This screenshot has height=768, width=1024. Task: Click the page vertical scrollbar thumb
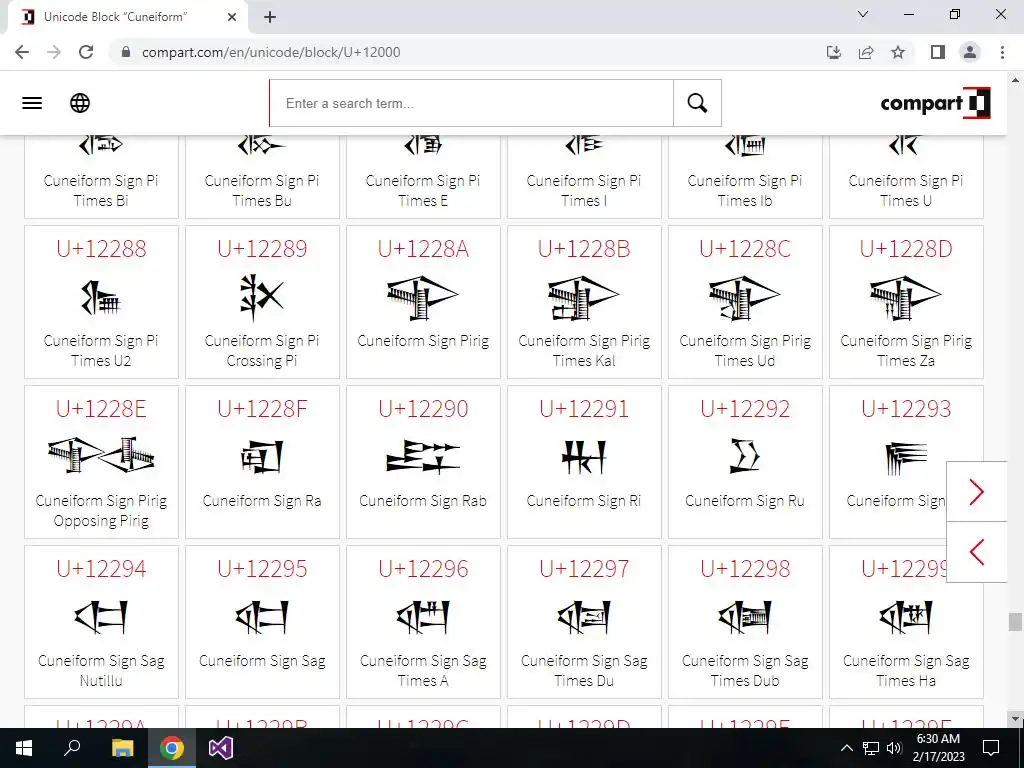pos(1015,622)
